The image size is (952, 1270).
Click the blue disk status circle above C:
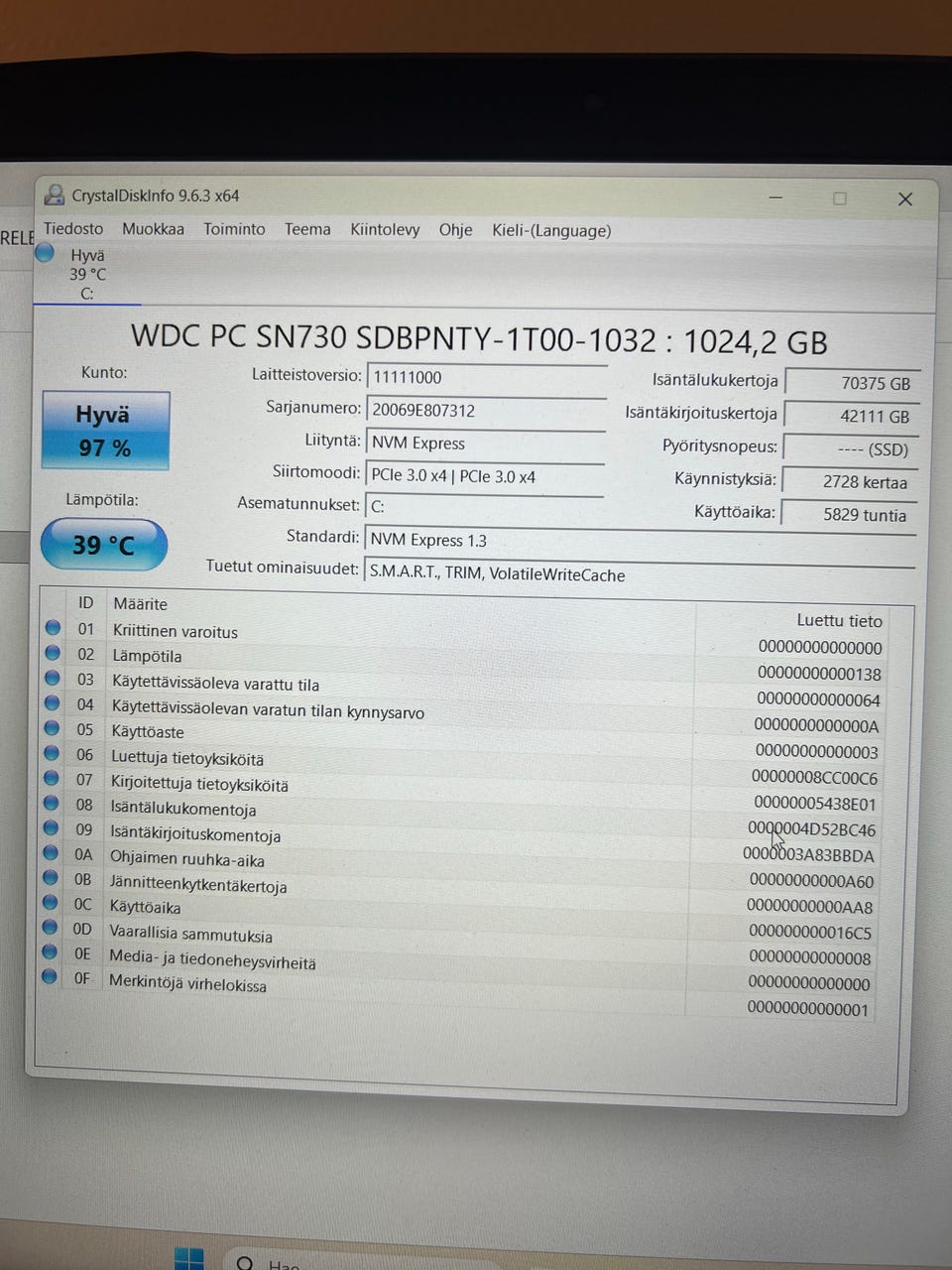[45, 253]
